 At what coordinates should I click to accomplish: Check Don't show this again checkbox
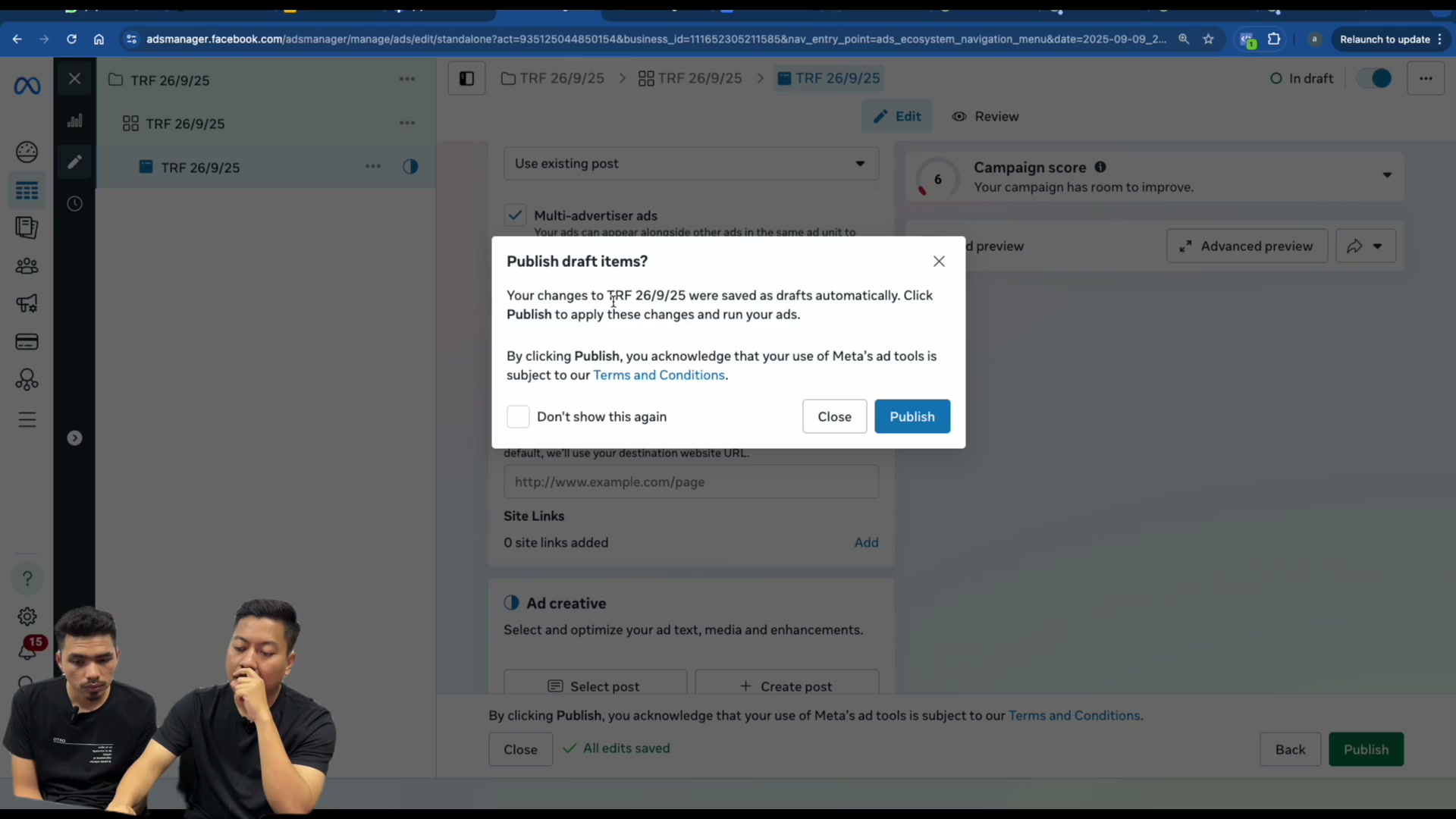click(x=518, y=416)
